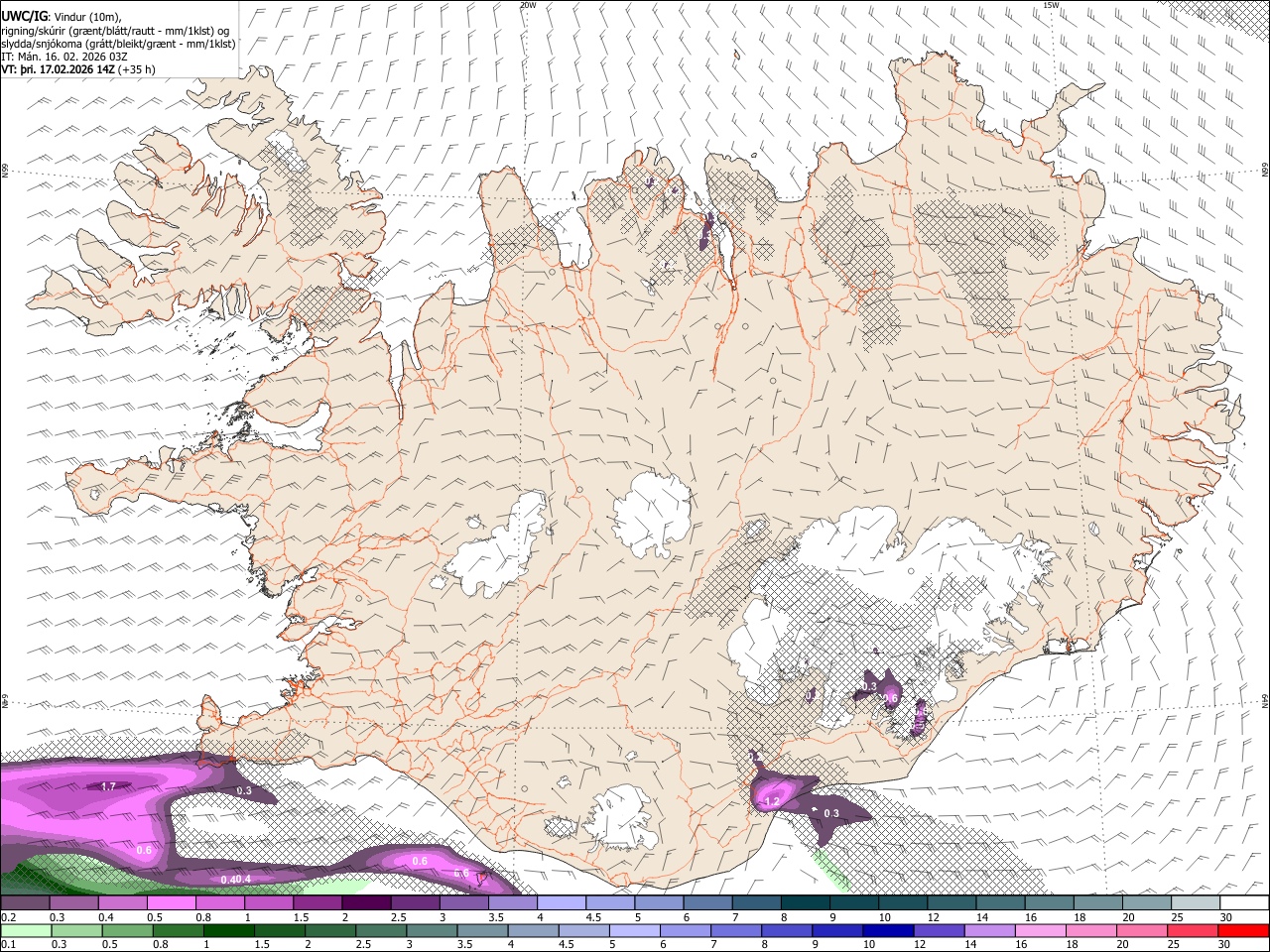Click the "0.4" number in upper legend row
This screenshot has width=1270, height=952.
click(x=105, y=917)
